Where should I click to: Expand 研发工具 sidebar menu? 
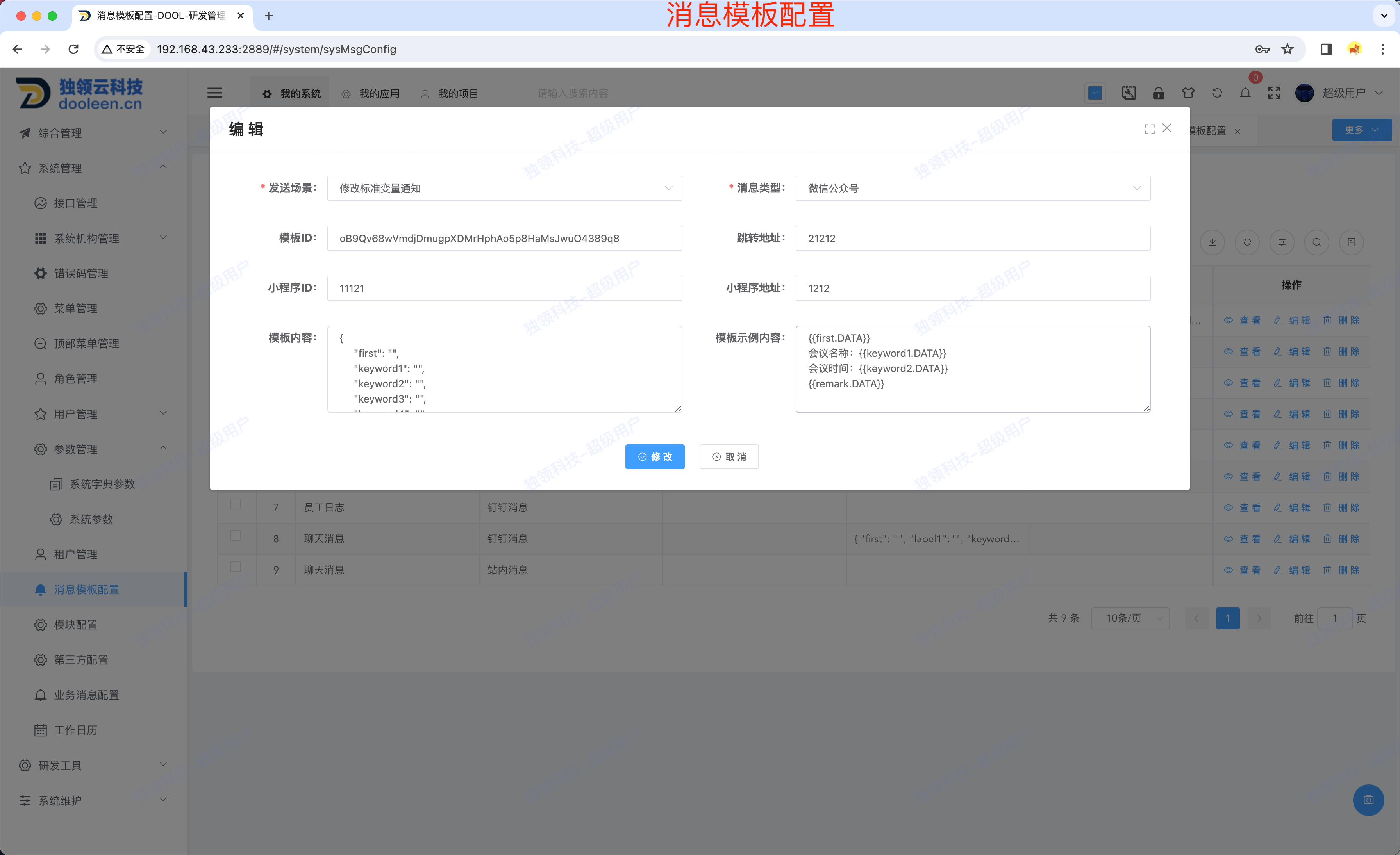click(x=94, y=765)
